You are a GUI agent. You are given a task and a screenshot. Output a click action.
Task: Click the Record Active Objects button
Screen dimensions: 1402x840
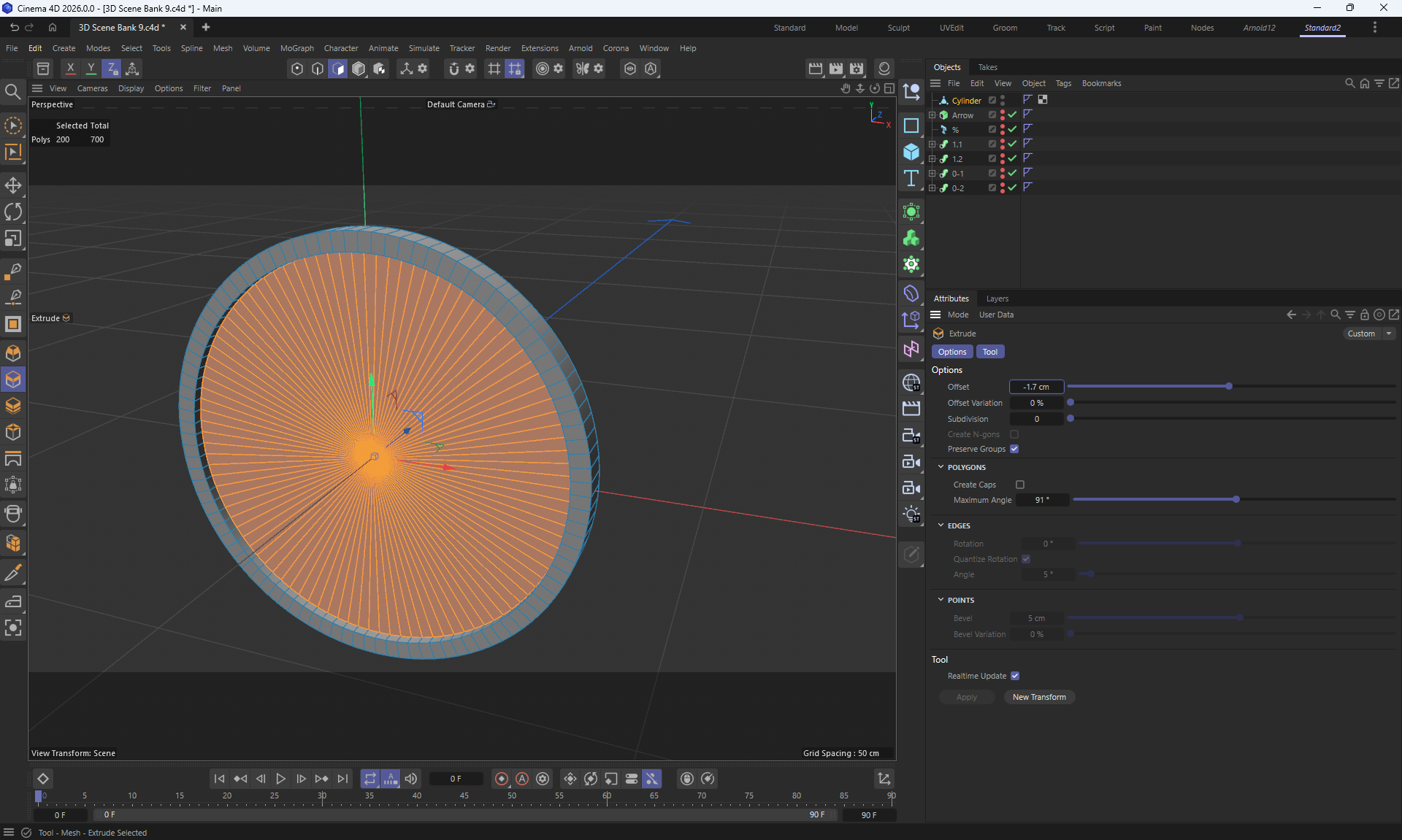click(x=502, y=779)
